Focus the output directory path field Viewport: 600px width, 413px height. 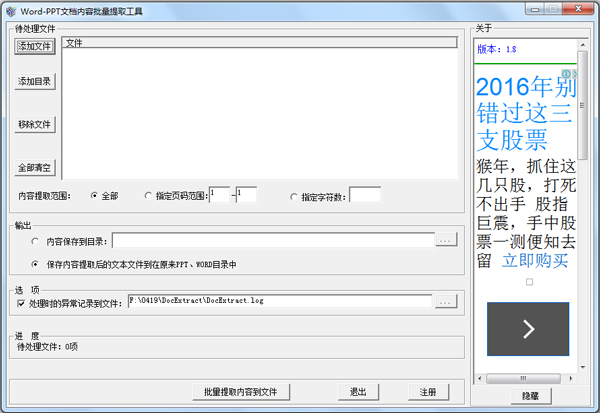coord(273,240)
